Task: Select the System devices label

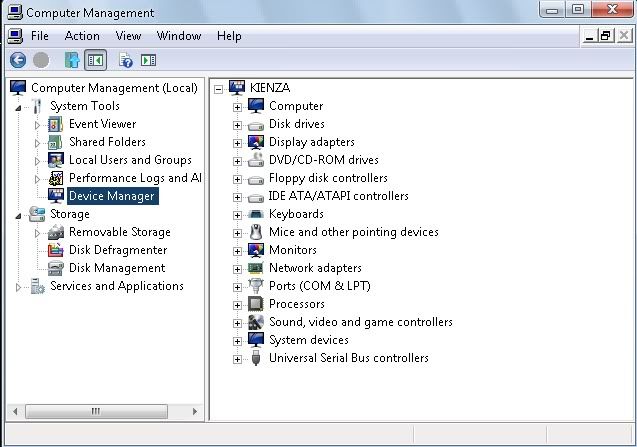Action: point(309,340)
